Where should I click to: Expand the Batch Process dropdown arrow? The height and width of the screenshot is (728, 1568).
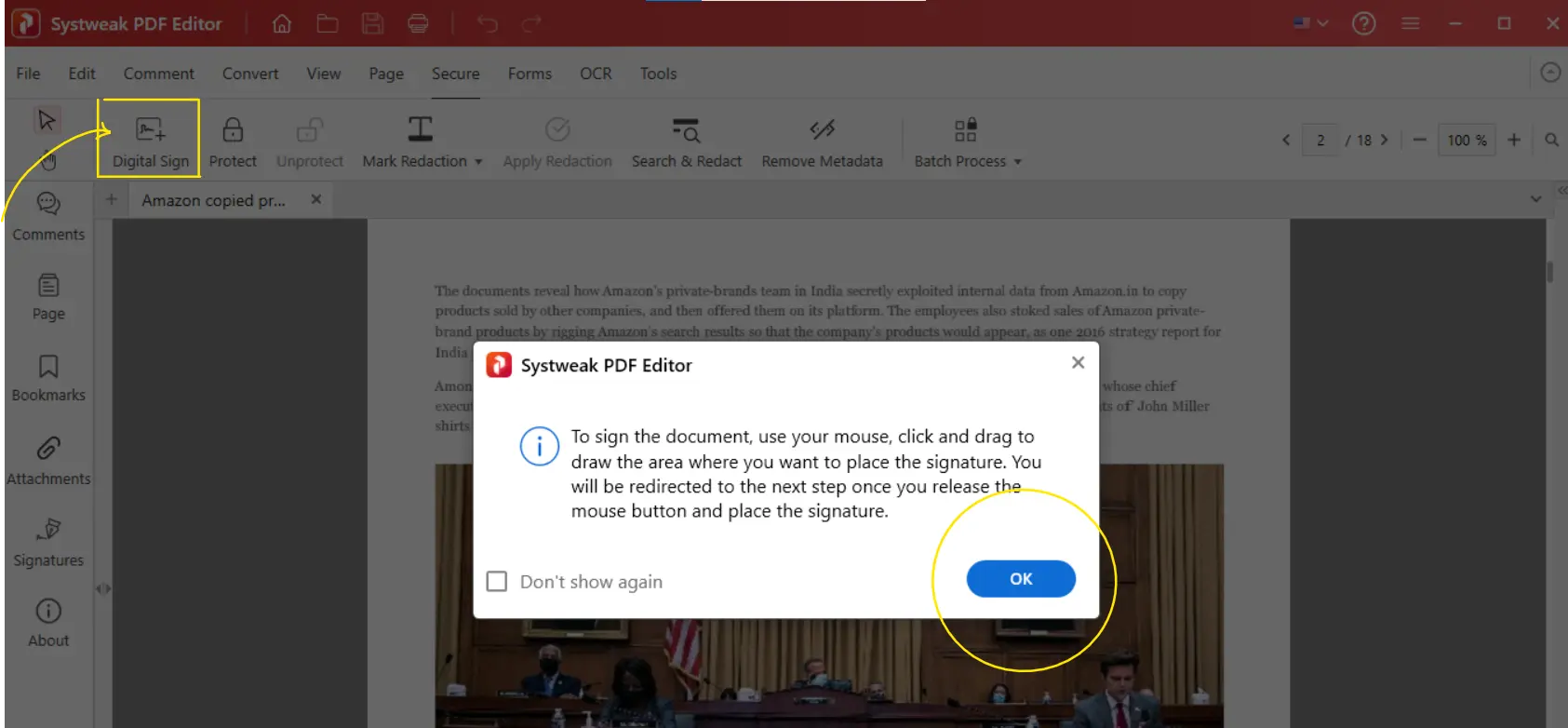(1018, 162)
